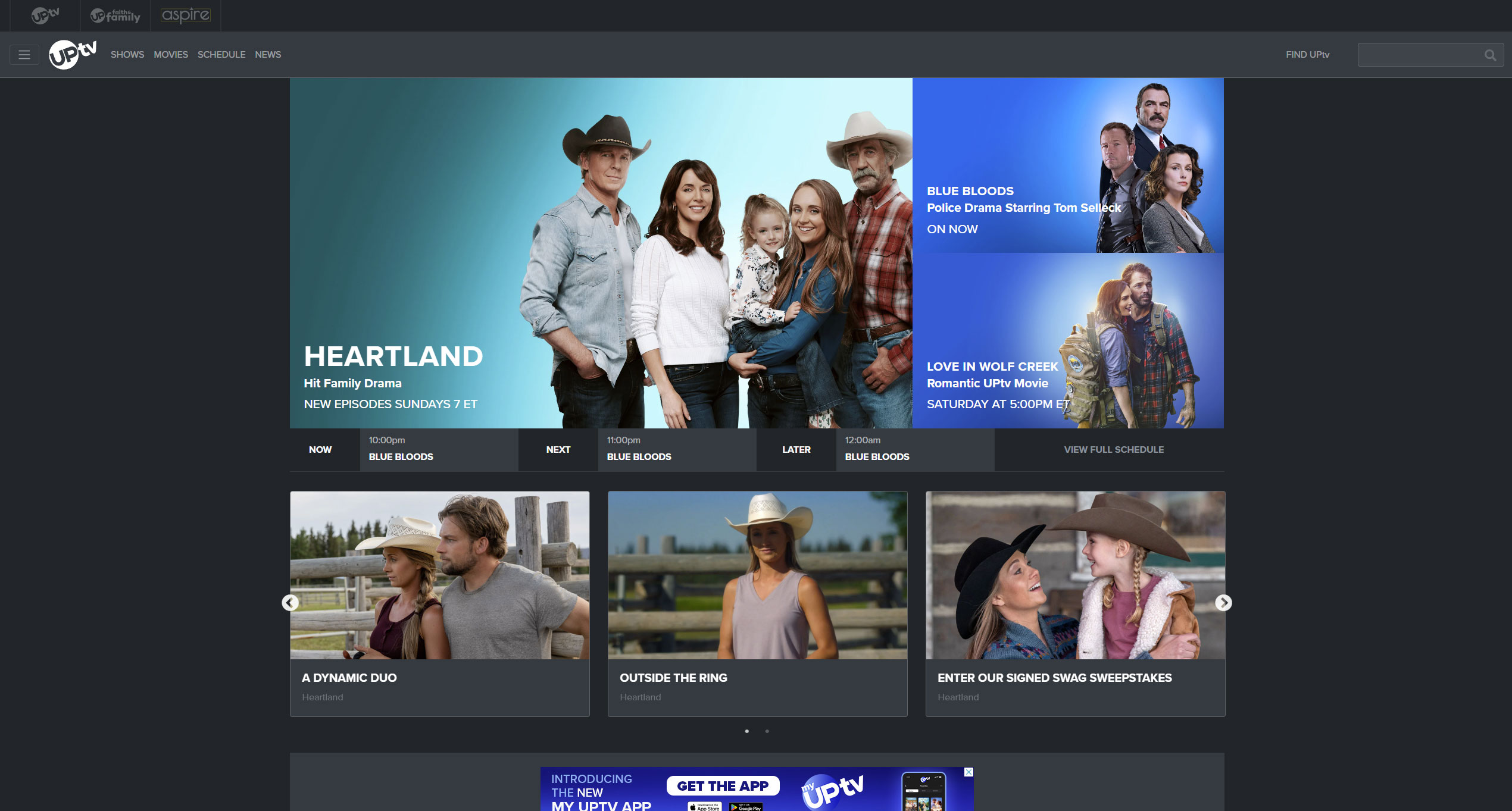This screenshot has width=1512, height=811.
Task: Select the first carousel pagination dot
Action: pos(746,731)
